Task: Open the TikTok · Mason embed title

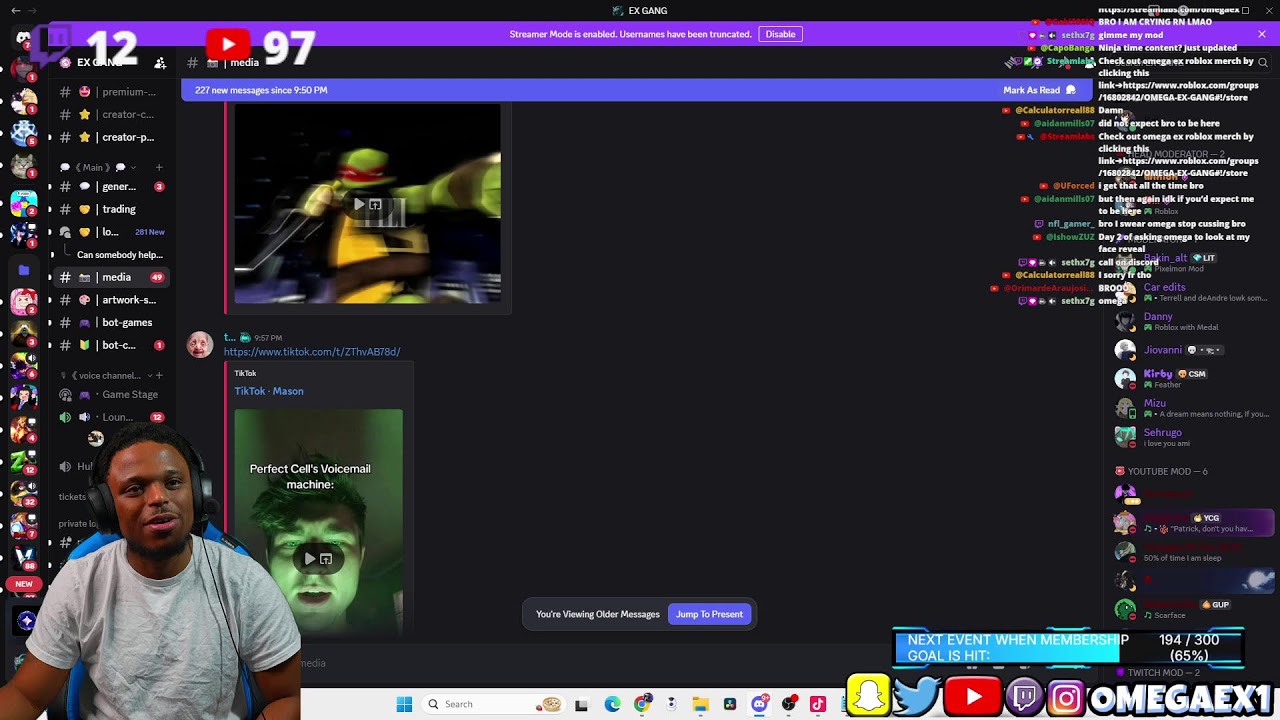Action: (269, 391)
